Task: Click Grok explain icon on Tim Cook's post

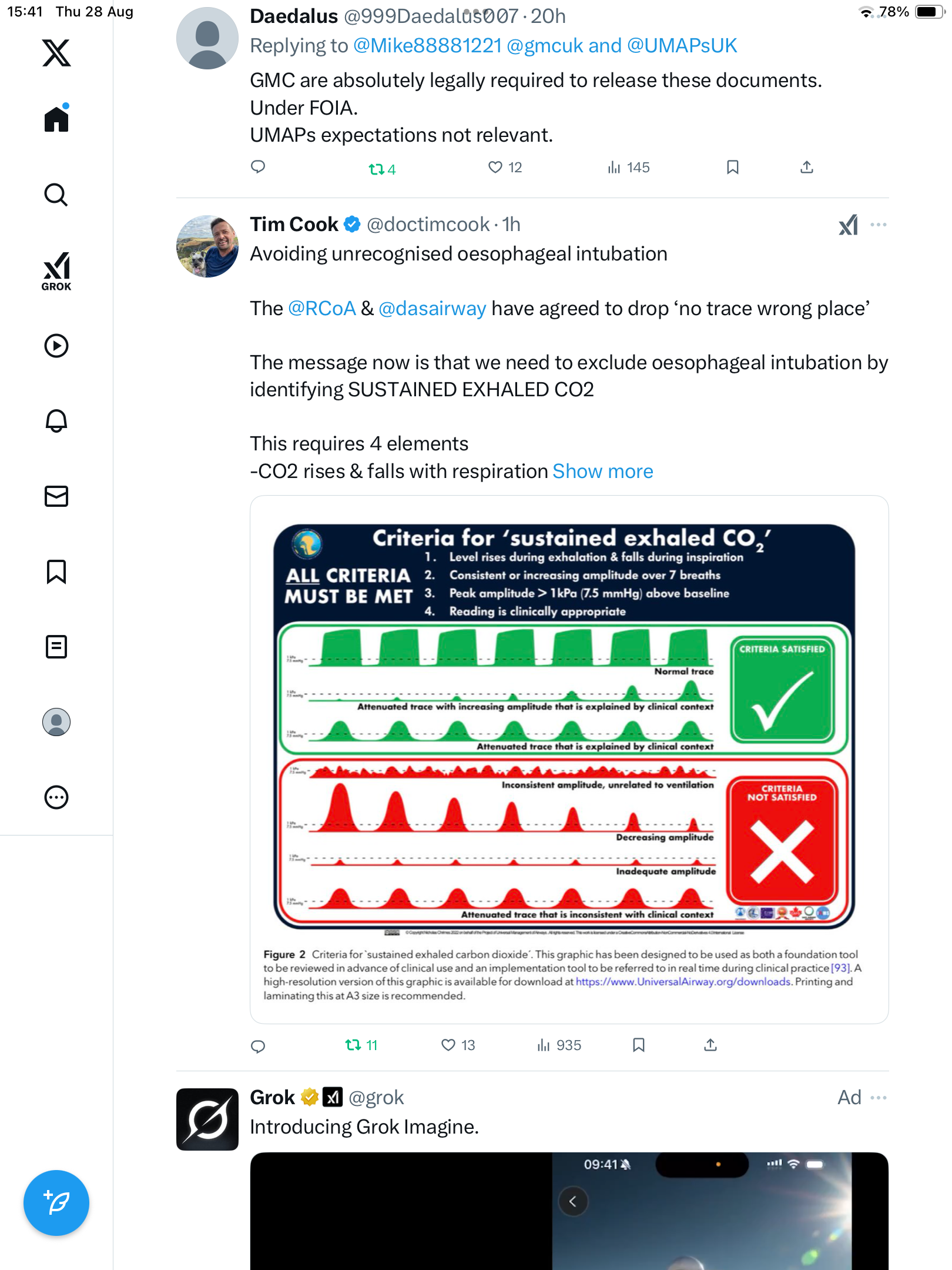Action: pos(848,225)
